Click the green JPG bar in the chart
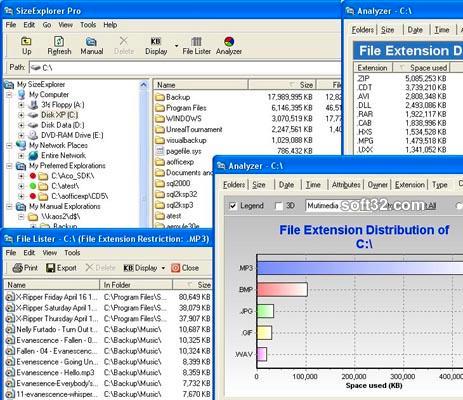The width and height of the screenshot is (463, 400). point(265,311)
